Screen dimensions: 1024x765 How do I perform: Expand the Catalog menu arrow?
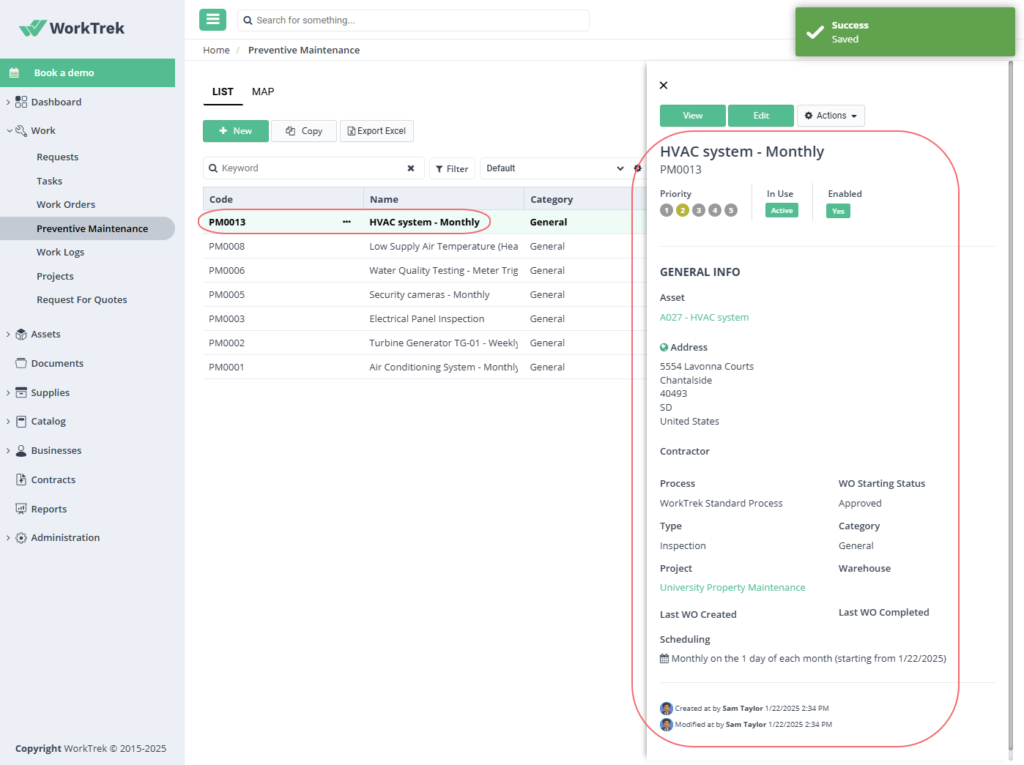pyautogui.click(x=8, y=421)
